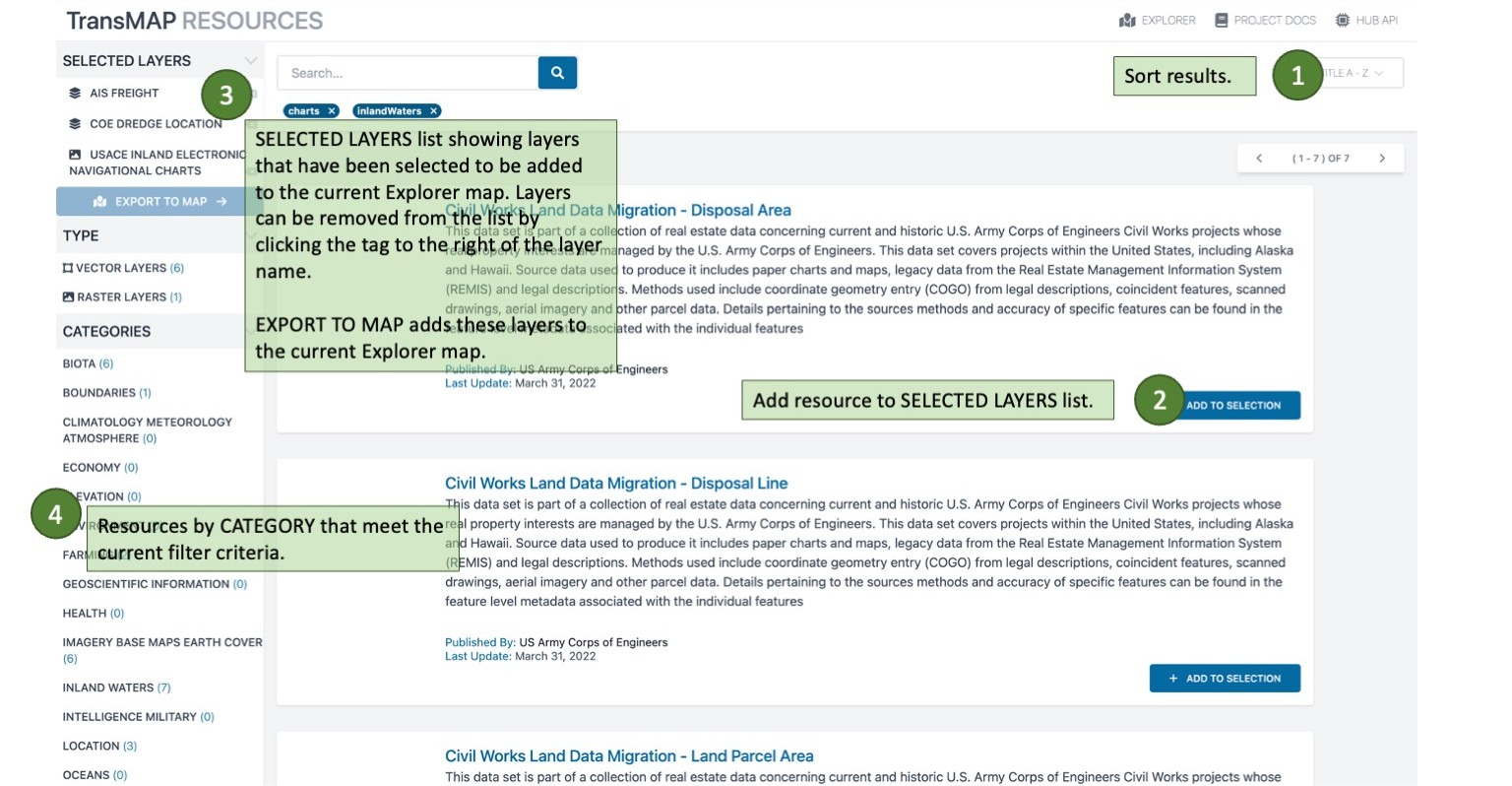Select the LOCATION category
The image size is (1512, 786).
pos(99,747)
